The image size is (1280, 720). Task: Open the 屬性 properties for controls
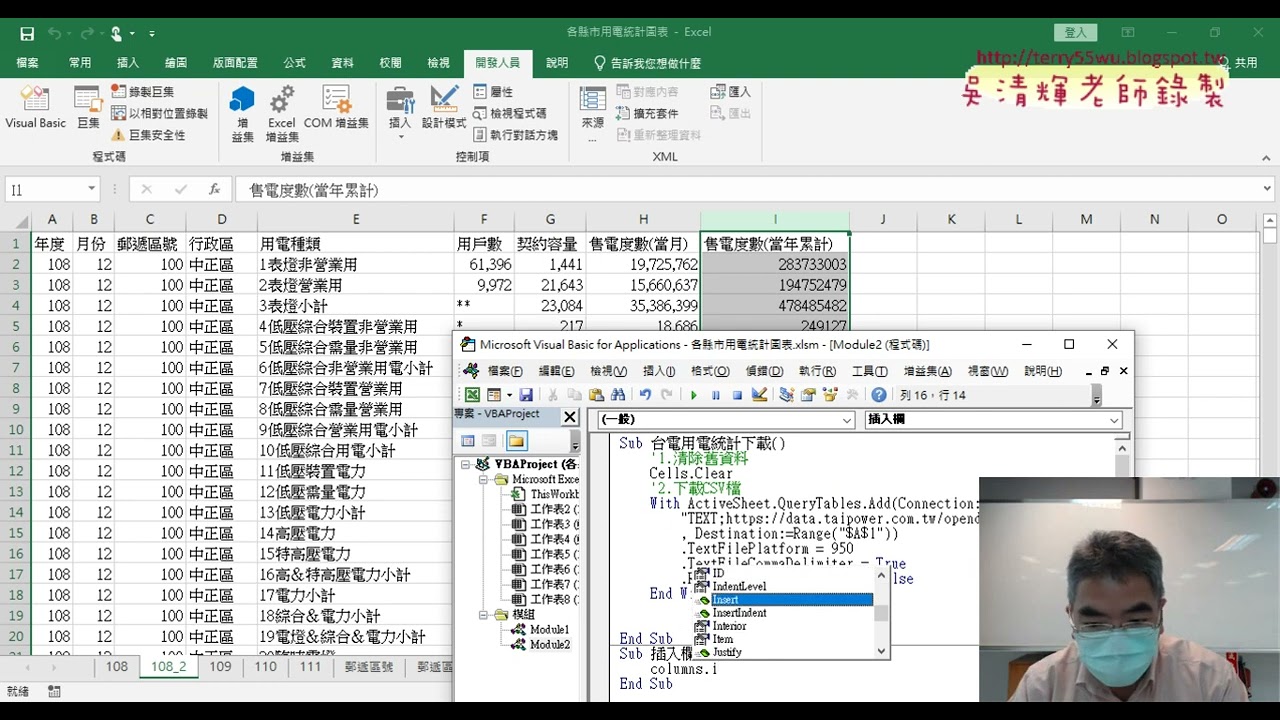[x=493, y=92]
